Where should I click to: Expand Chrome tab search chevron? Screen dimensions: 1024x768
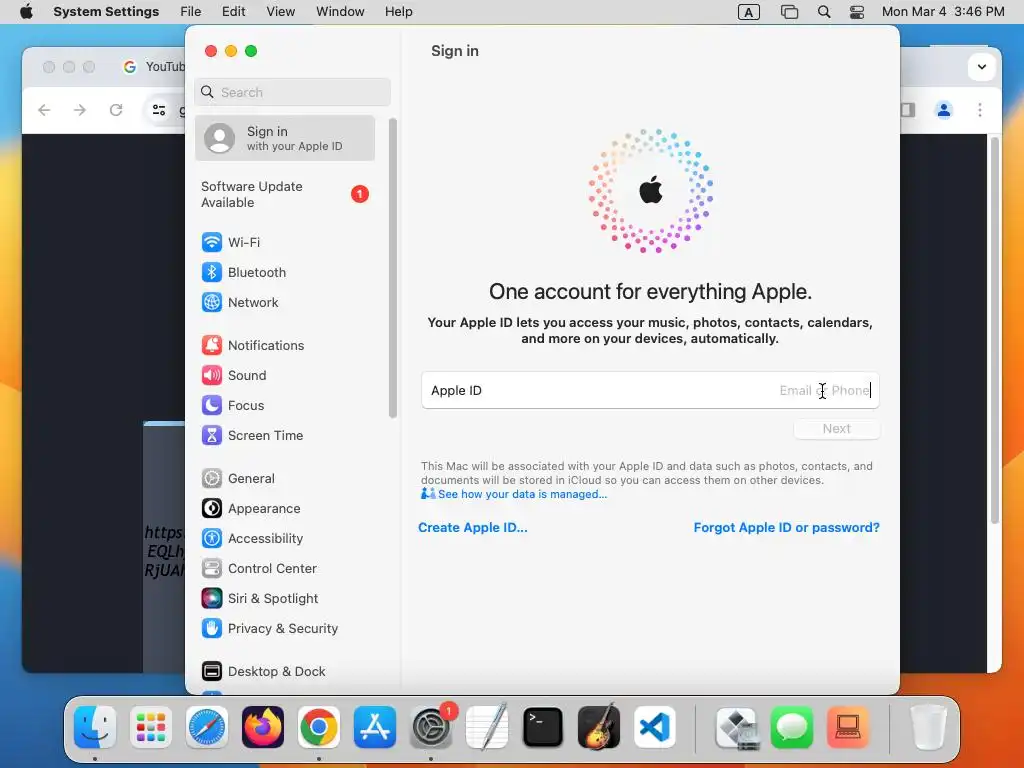(981, 67)
